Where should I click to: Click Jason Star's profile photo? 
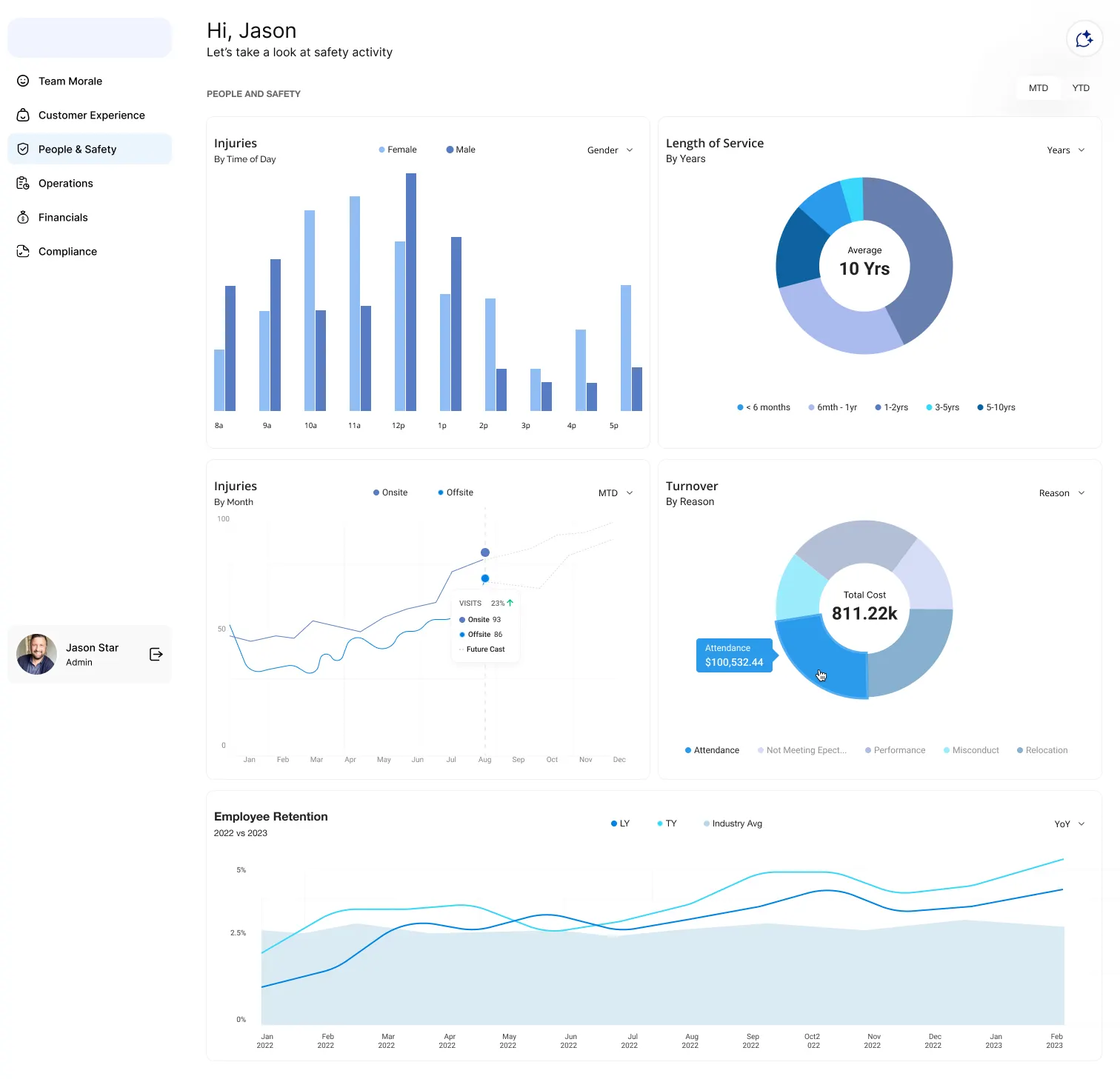[36, 654]
